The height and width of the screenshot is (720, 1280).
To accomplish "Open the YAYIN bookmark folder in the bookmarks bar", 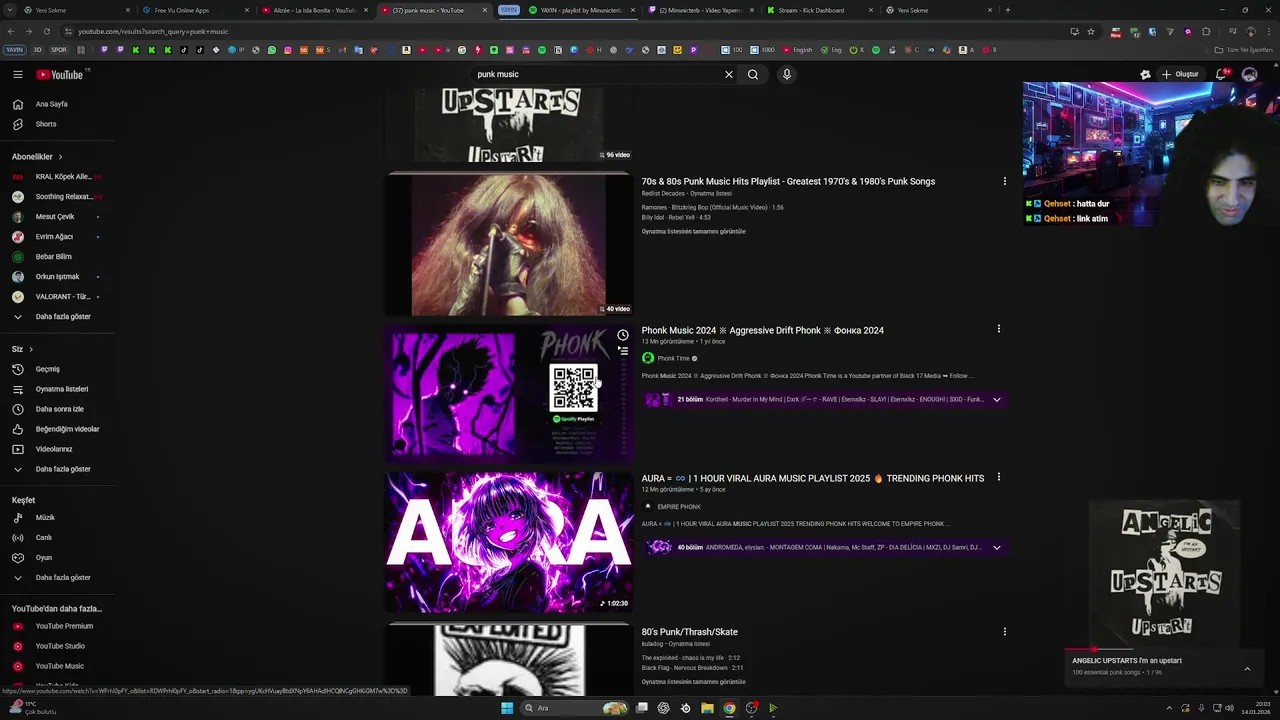I will (x=15, y=50).
